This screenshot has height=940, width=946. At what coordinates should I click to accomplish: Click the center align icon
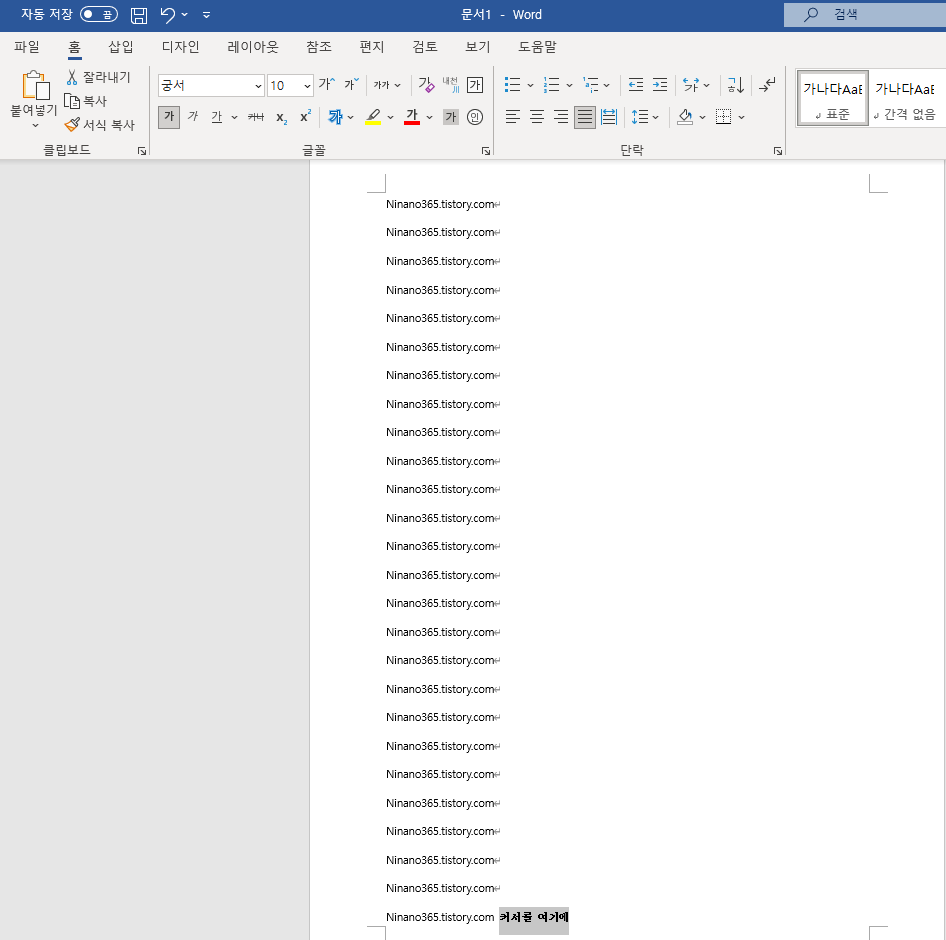tap(536, 117)
